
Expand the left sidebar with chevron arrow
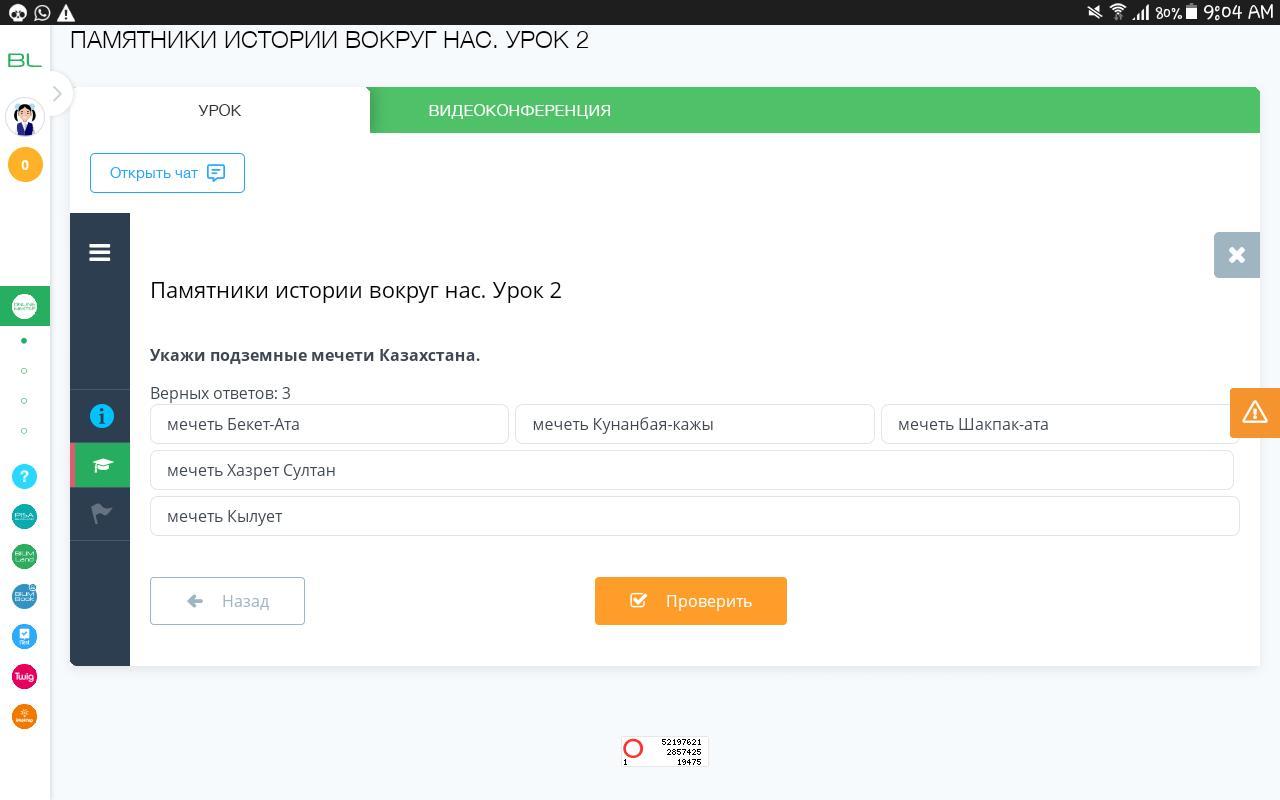(57, 94)
